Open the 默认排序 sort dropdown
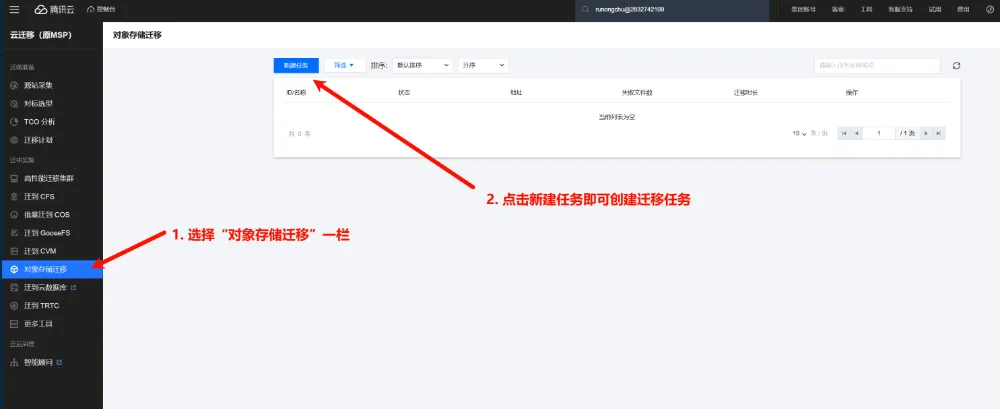Viewport: 1000px width, 409px height. pyautogui.click(x=422, y=66)
